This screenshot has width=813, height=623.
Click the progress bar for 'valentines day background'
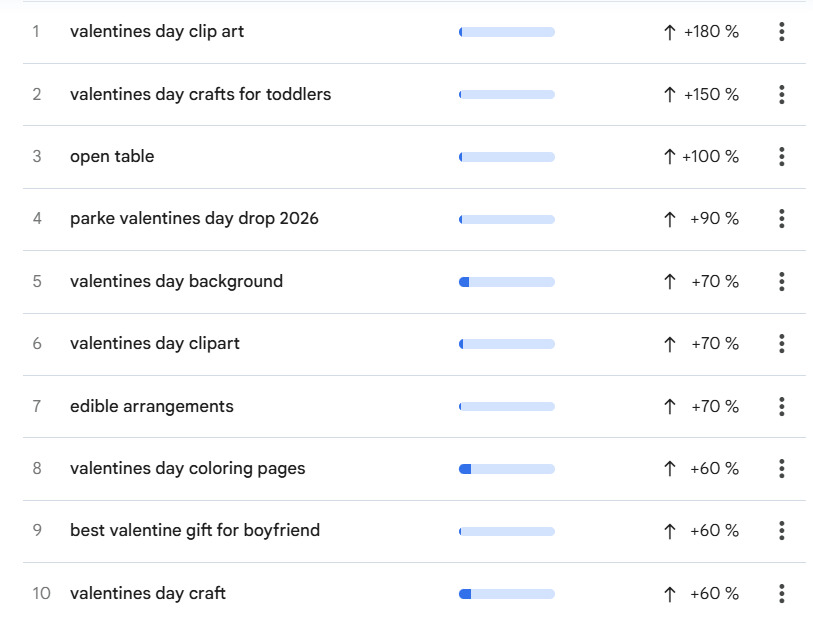click(506, 281)
